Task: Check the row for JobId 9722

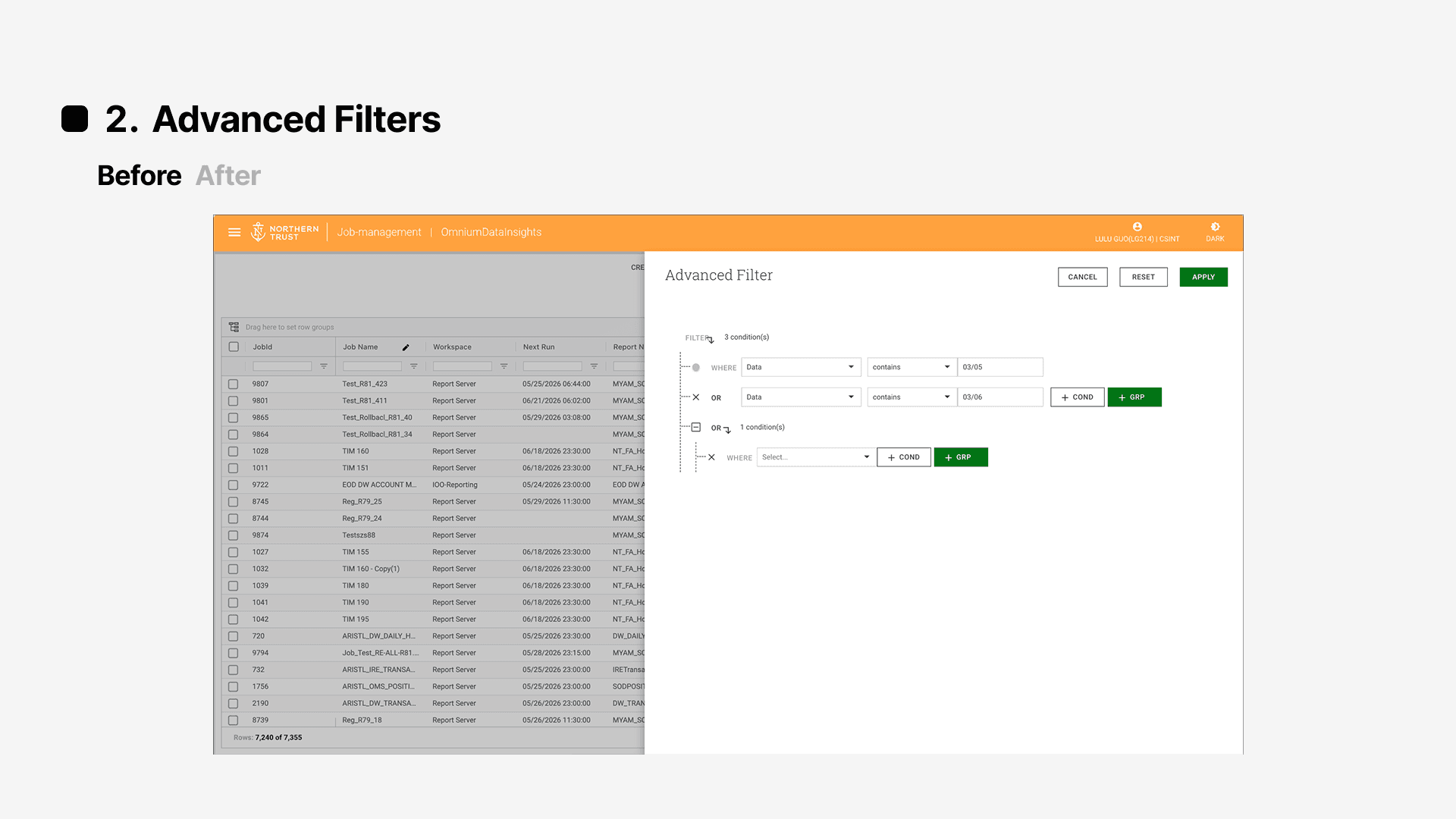Action: click(x=234, y=485)
